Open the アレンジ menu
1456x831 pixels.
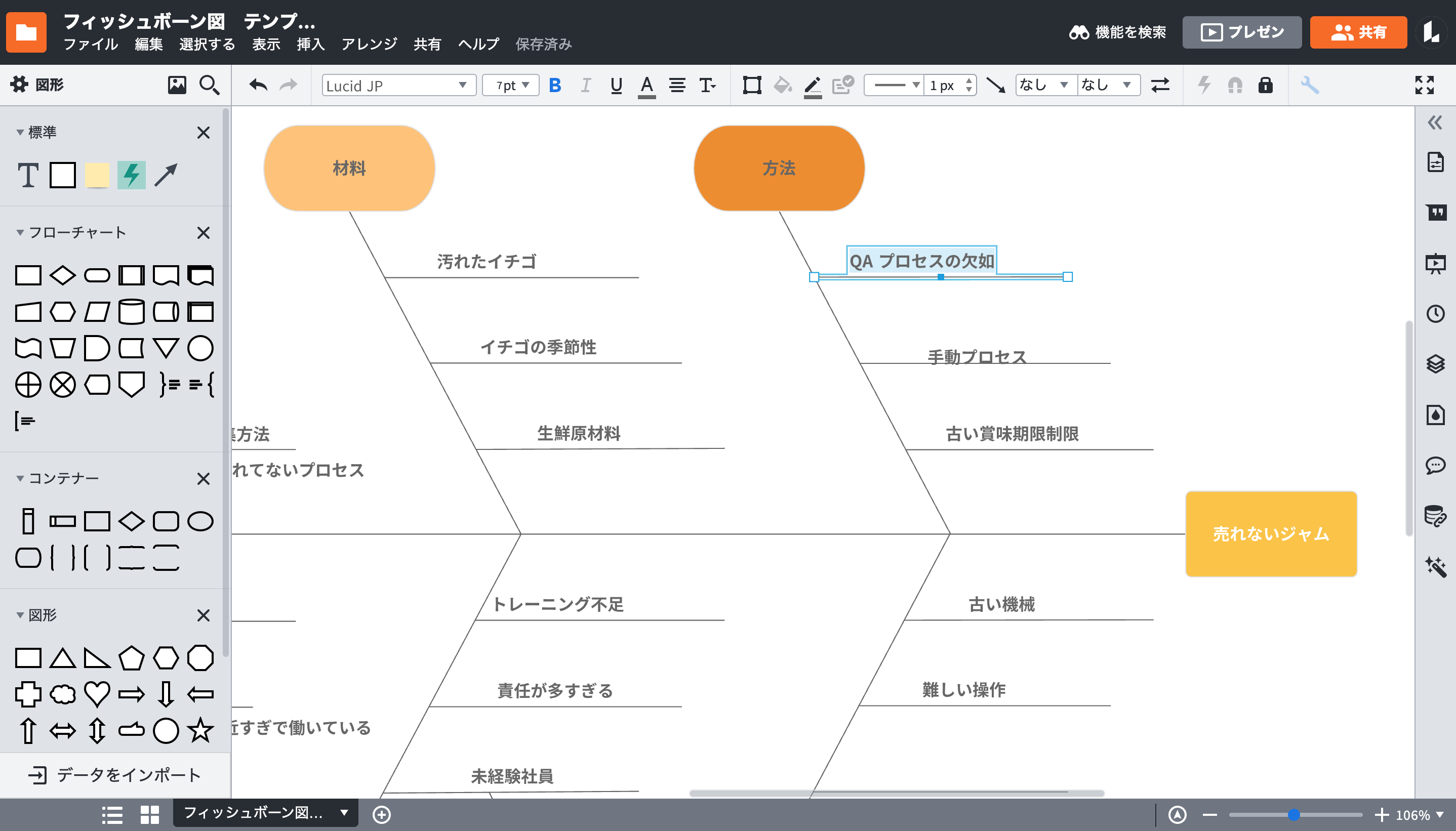coord(369,44)
